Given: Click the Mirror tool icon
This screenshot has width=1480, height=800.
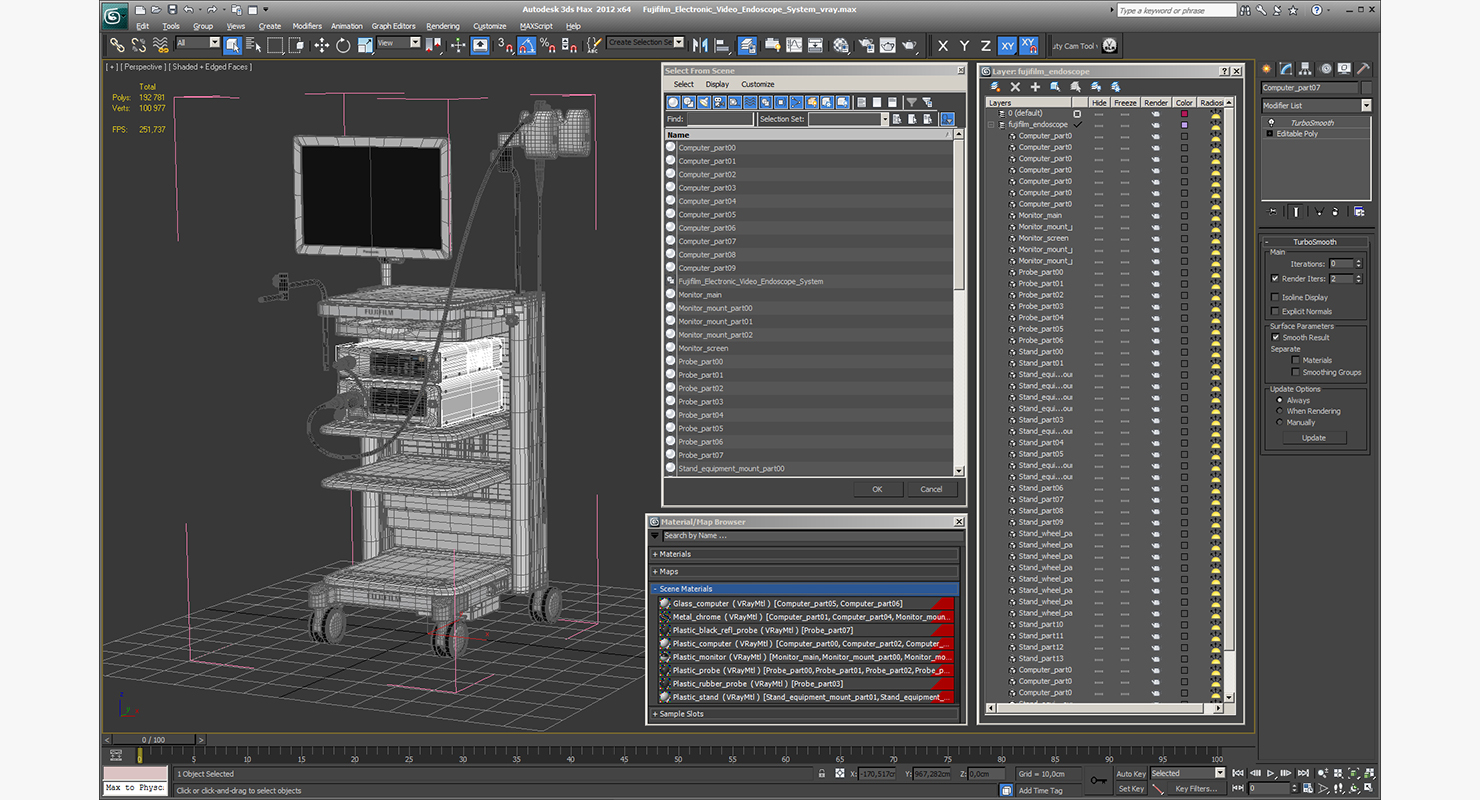Looking at the screenshot, I should [x=699, y=45].
